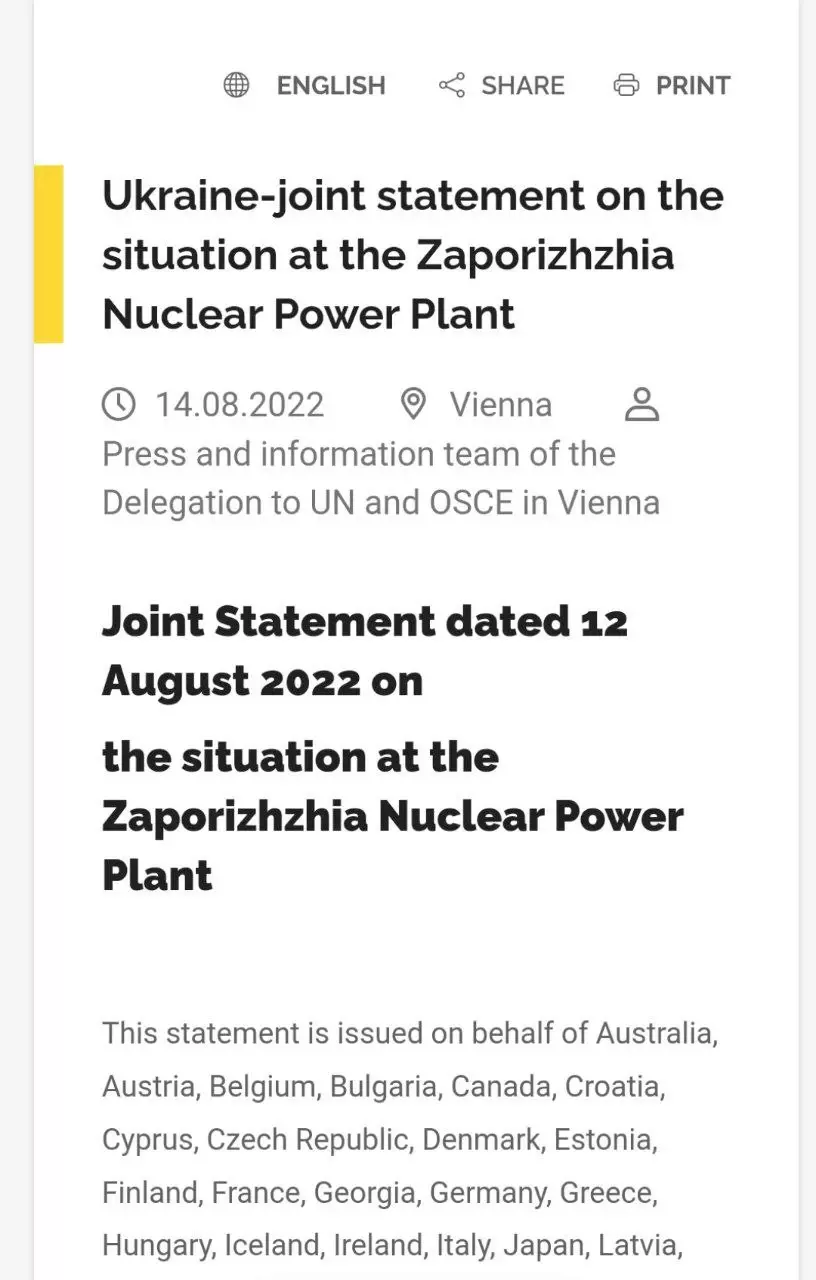This screenshot has height=1280, width=816.
Task: Select the Vienna location label
Action: (501, 405)
